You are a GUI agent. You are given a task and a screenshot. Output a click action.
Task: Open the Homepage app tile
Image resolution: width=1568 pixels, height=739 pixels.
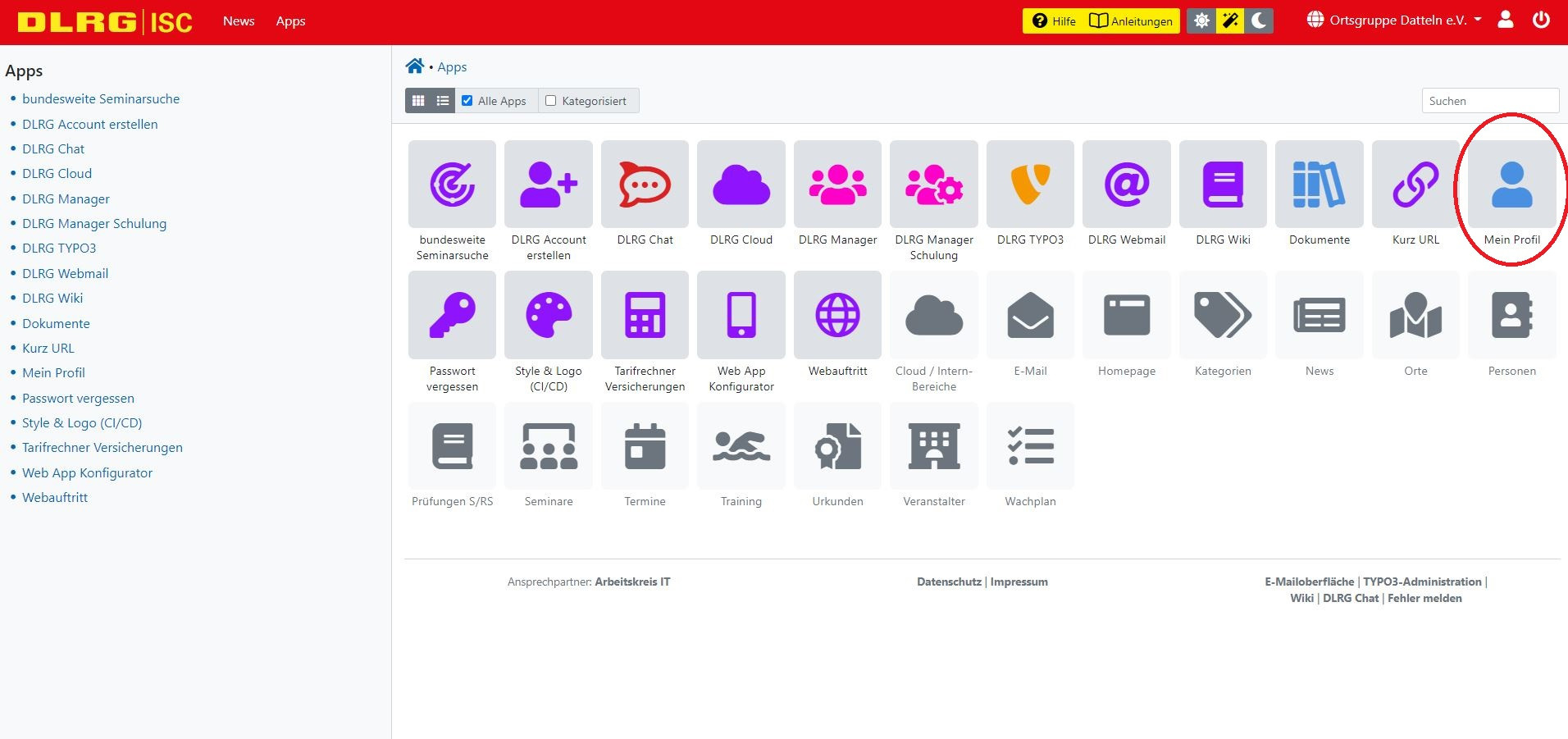(1127, 315)
